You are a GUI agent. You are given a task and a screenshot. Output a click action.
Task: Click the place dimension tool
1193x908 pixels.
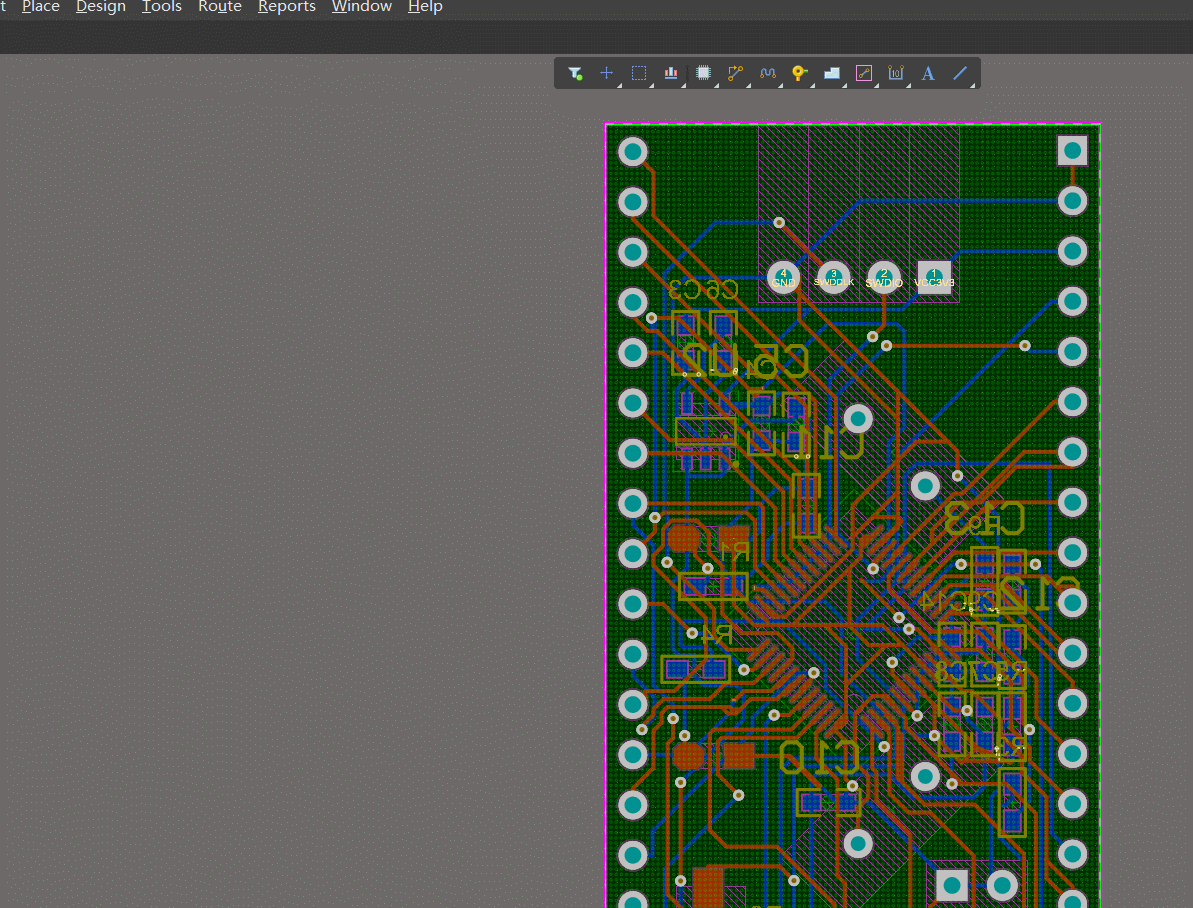(896, 73)
